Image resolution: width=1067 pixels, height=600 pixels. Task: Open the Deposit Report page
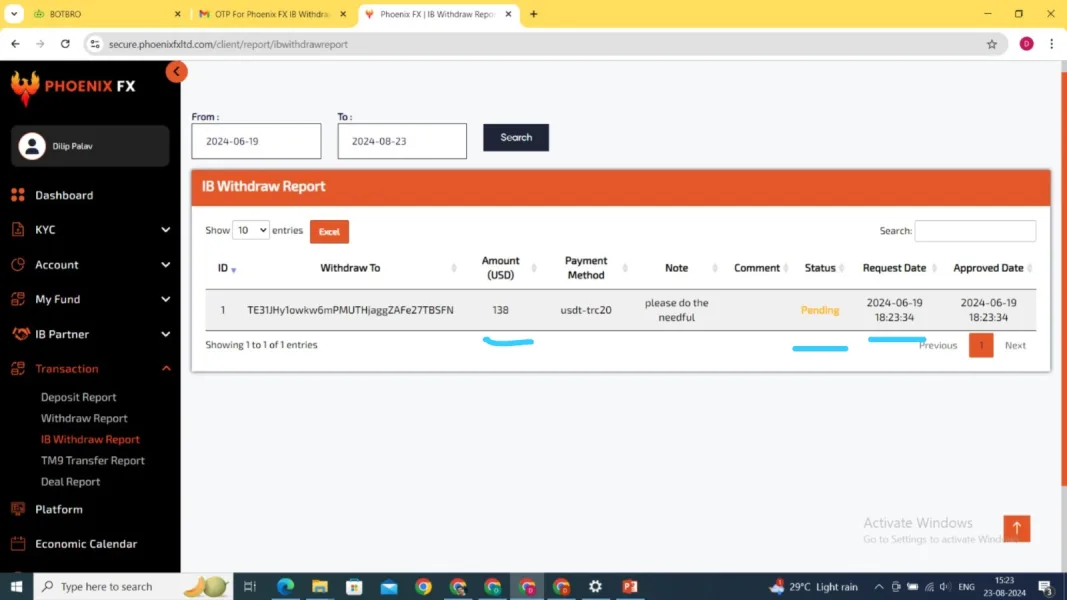pos(78,397)
